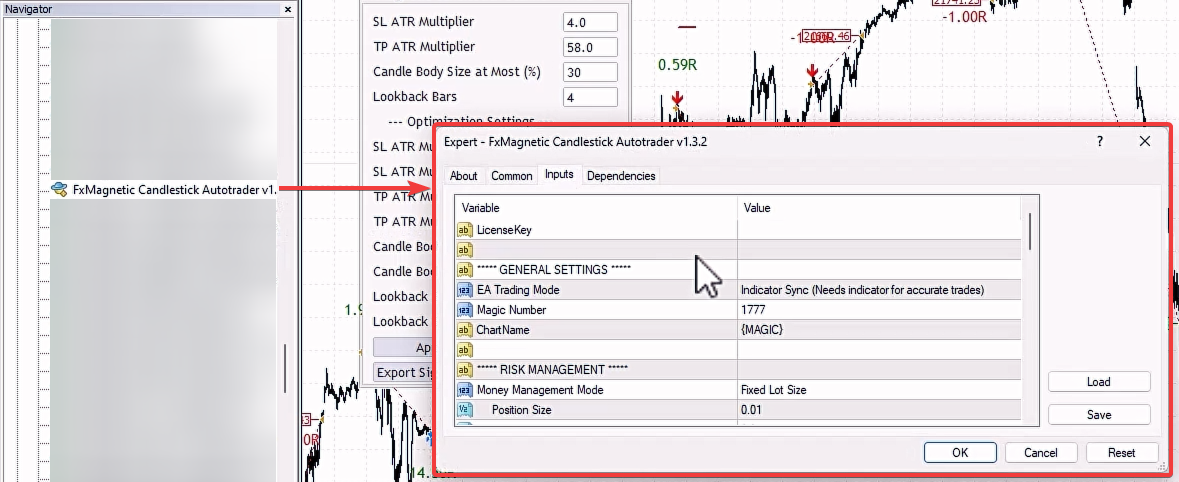Open the Dependencies tab
This screenshot has height=482, width=1179.
click(x=621, y=175)
